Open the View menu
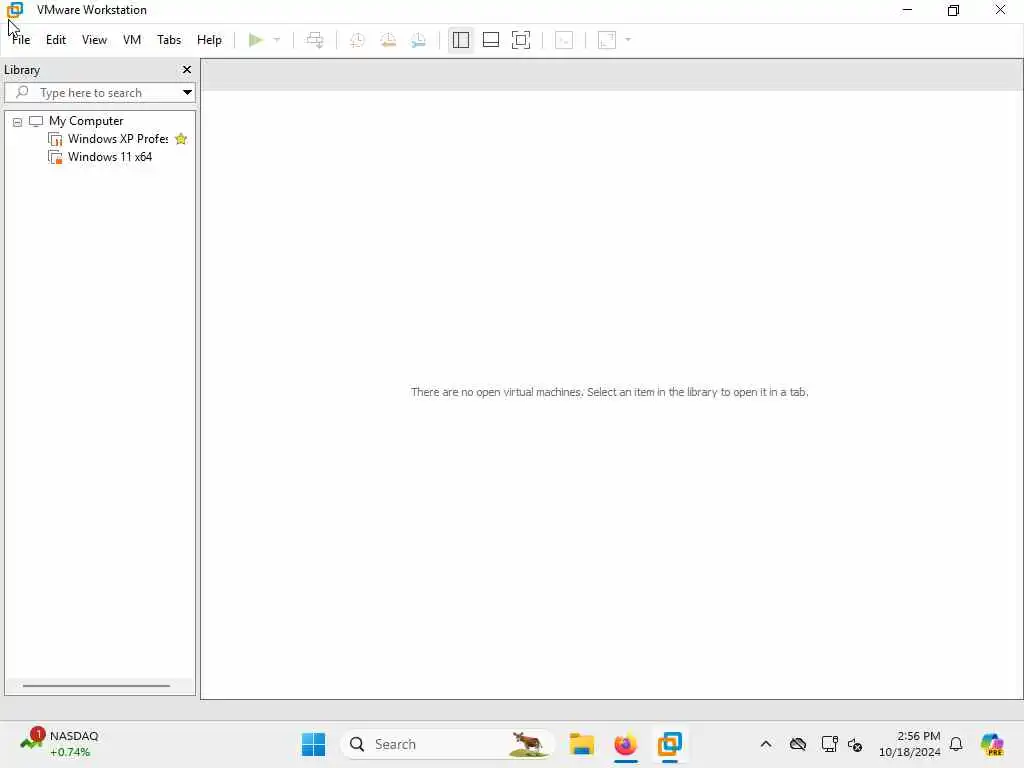1024x768 pixels. 94,40
